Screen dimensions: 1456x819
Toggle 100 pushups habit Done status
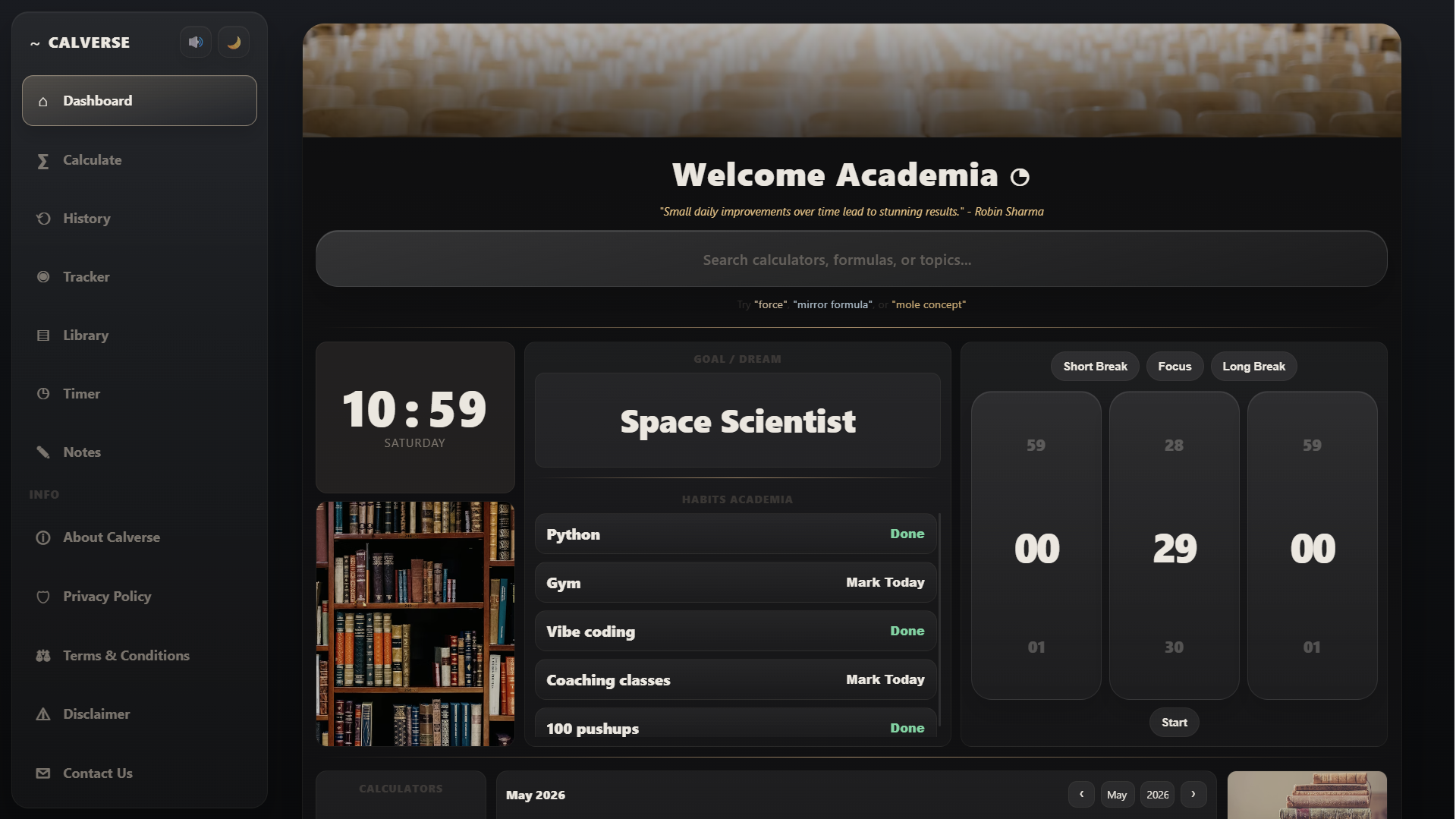[x=907, y=728]
